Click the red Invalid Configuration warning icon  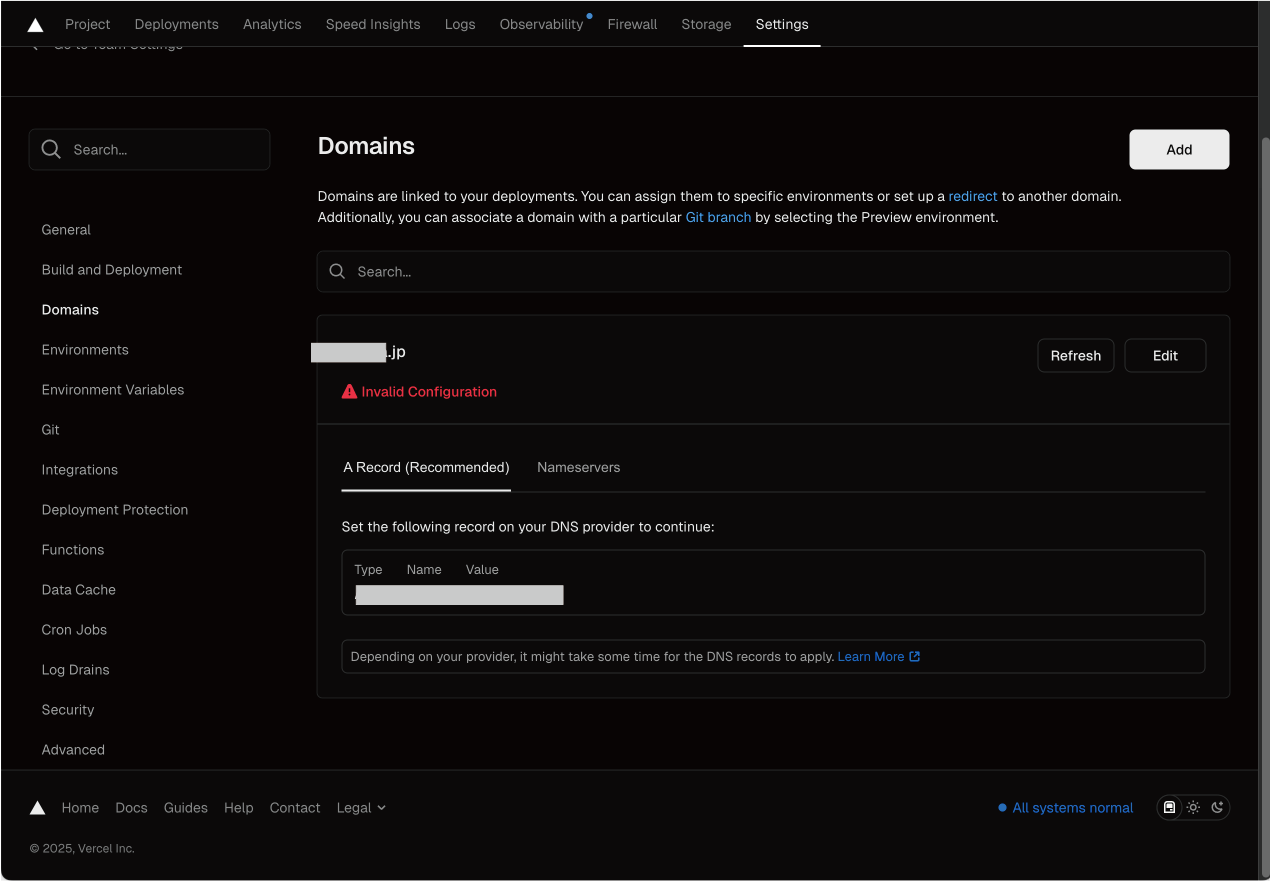click(x=349, y=392)
